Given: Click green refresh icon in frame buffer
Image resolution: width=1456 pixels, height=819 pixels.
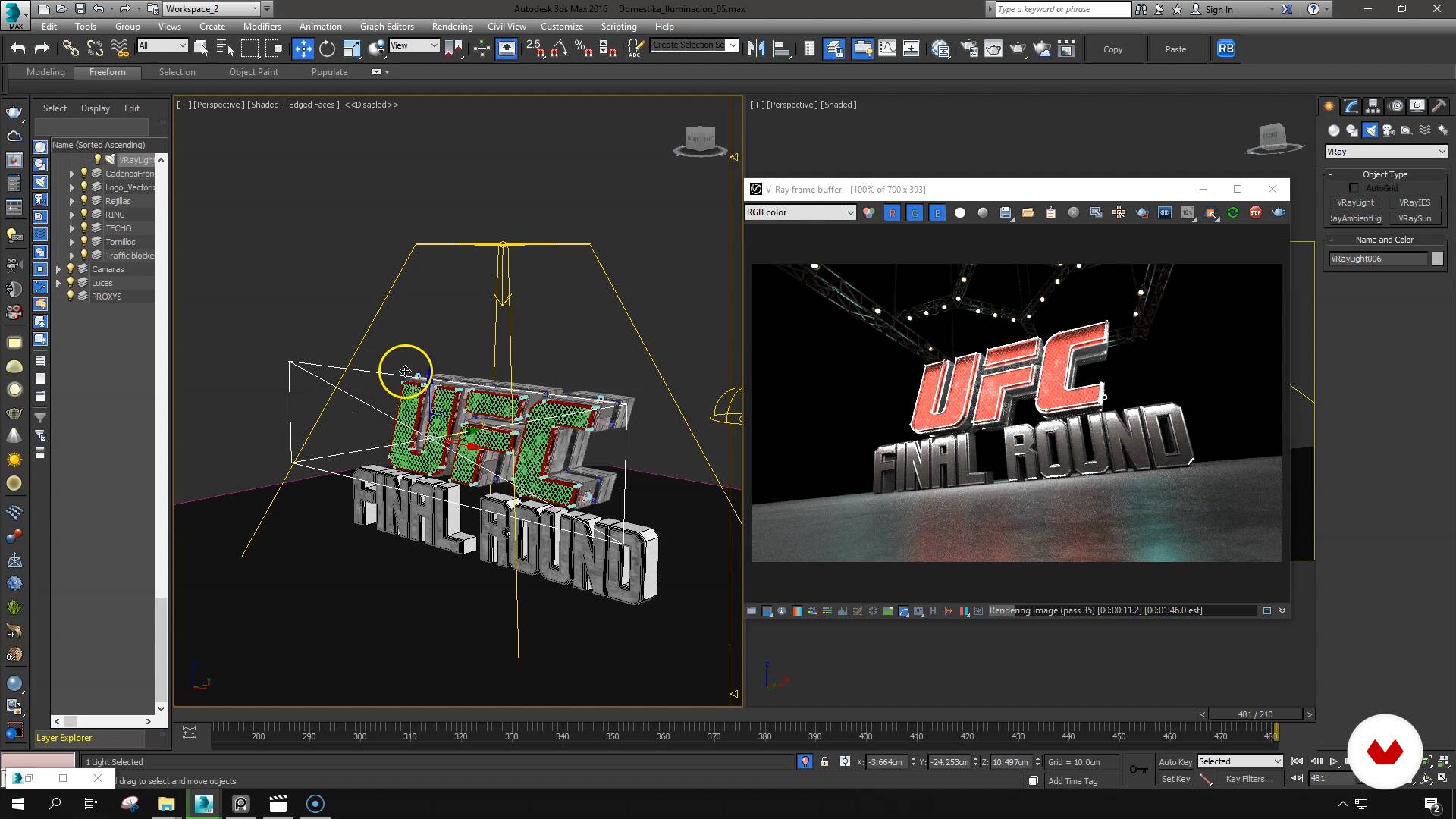Looking at the screenshot, I should click(x=1233, y=212).
